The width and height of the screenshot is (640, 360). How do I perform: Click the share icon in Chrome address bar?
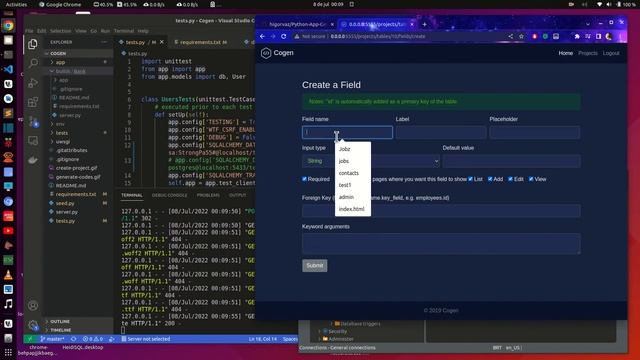pos(511,36)
